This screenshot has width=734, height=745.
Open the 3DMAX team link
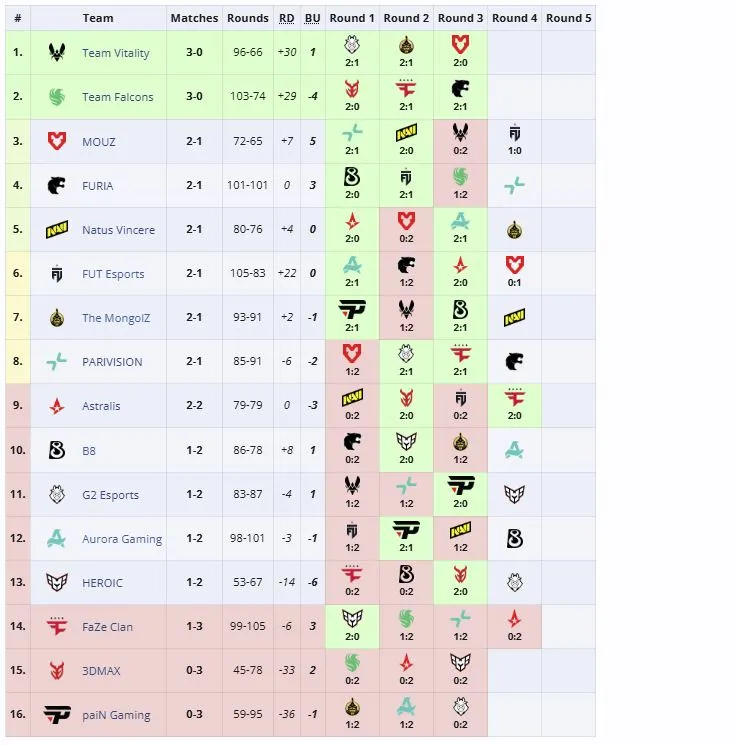click(101, 671)
